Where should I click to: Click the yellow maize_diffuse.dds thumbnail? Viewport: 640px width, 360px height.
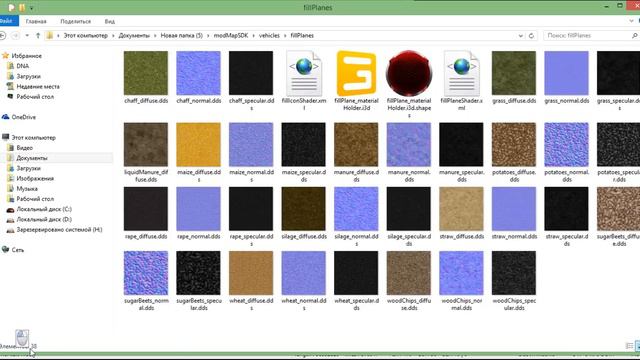[198, 144]
